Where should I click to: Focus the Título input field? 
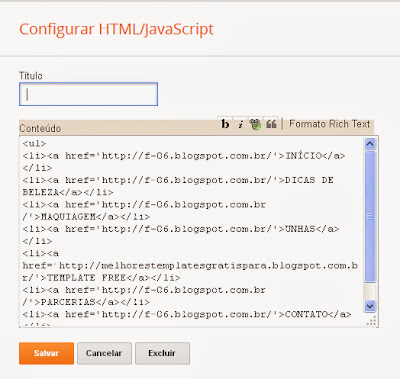point(88,94)
